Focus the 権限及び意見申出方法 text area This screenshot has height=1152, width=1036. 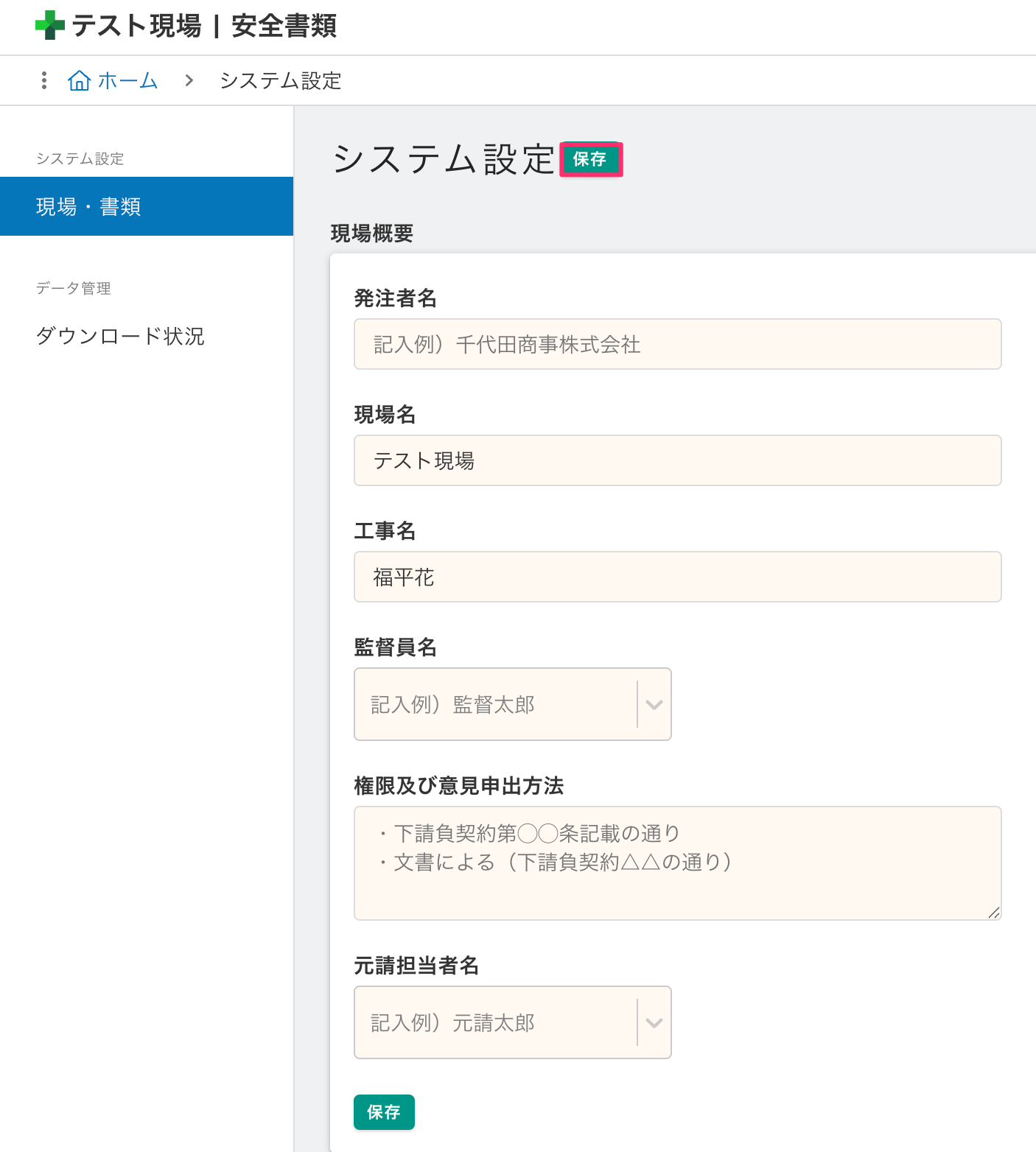677,863
